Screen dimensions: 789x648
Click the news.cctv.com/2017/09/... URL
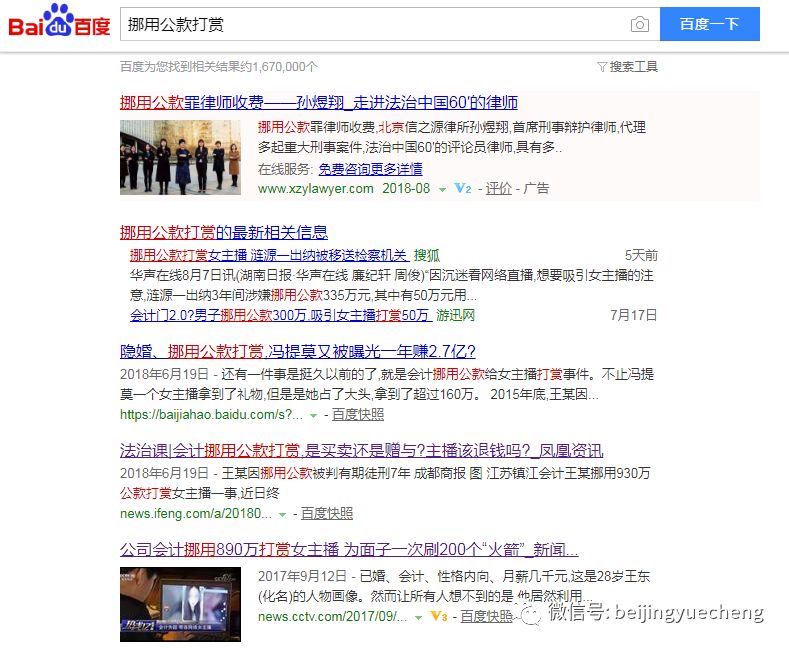tap(333, 616)
